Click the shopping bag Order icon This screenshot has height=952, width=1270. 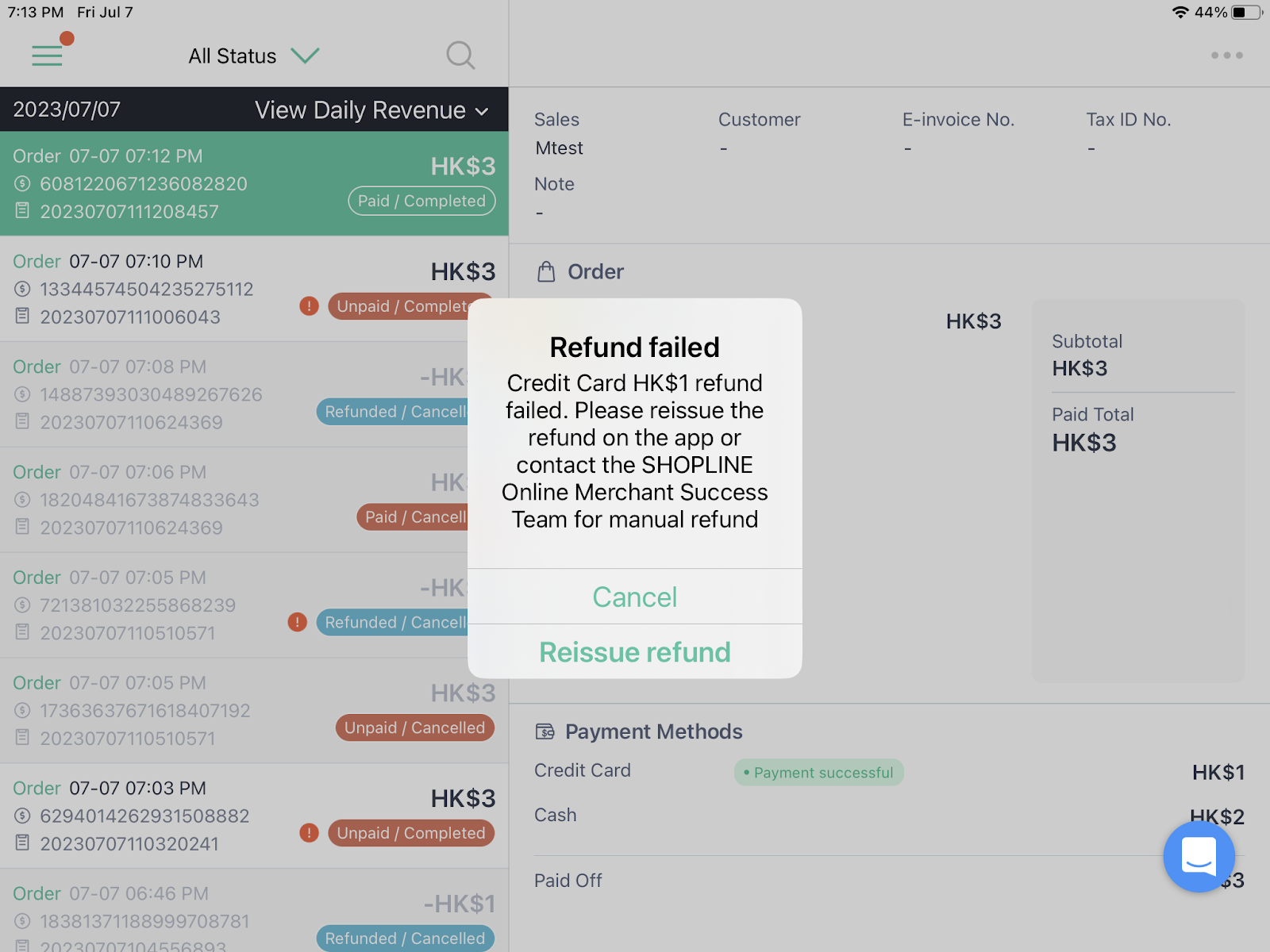pos(546,272)
